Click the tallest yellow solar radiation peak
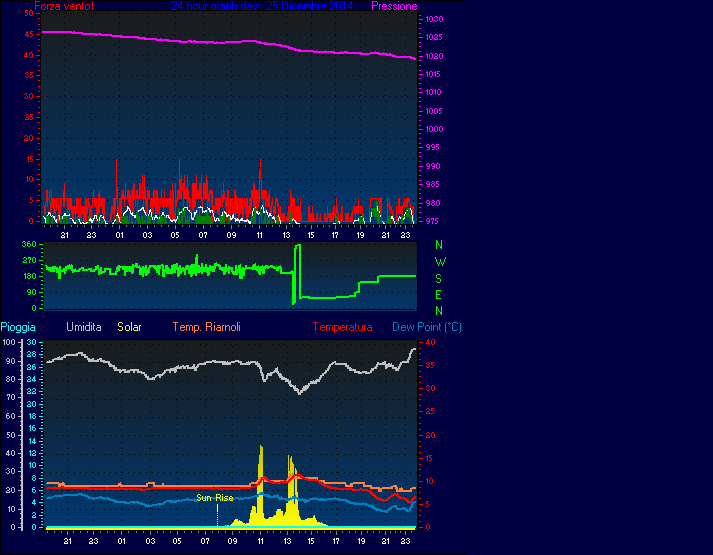Image resolution: width=713 pixels, height=555 pixels. click(261, 485)
